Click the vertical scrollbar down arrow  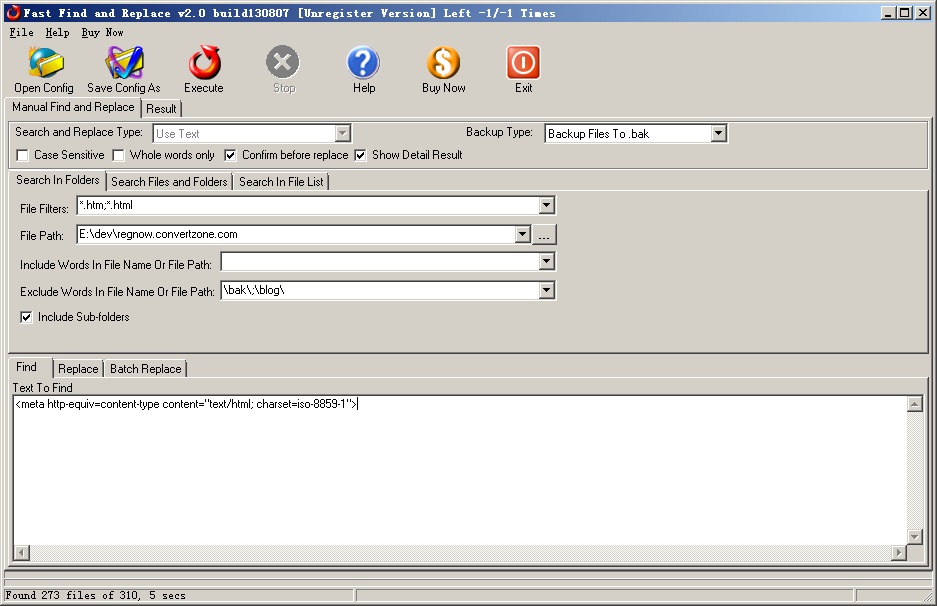point(914,537)
